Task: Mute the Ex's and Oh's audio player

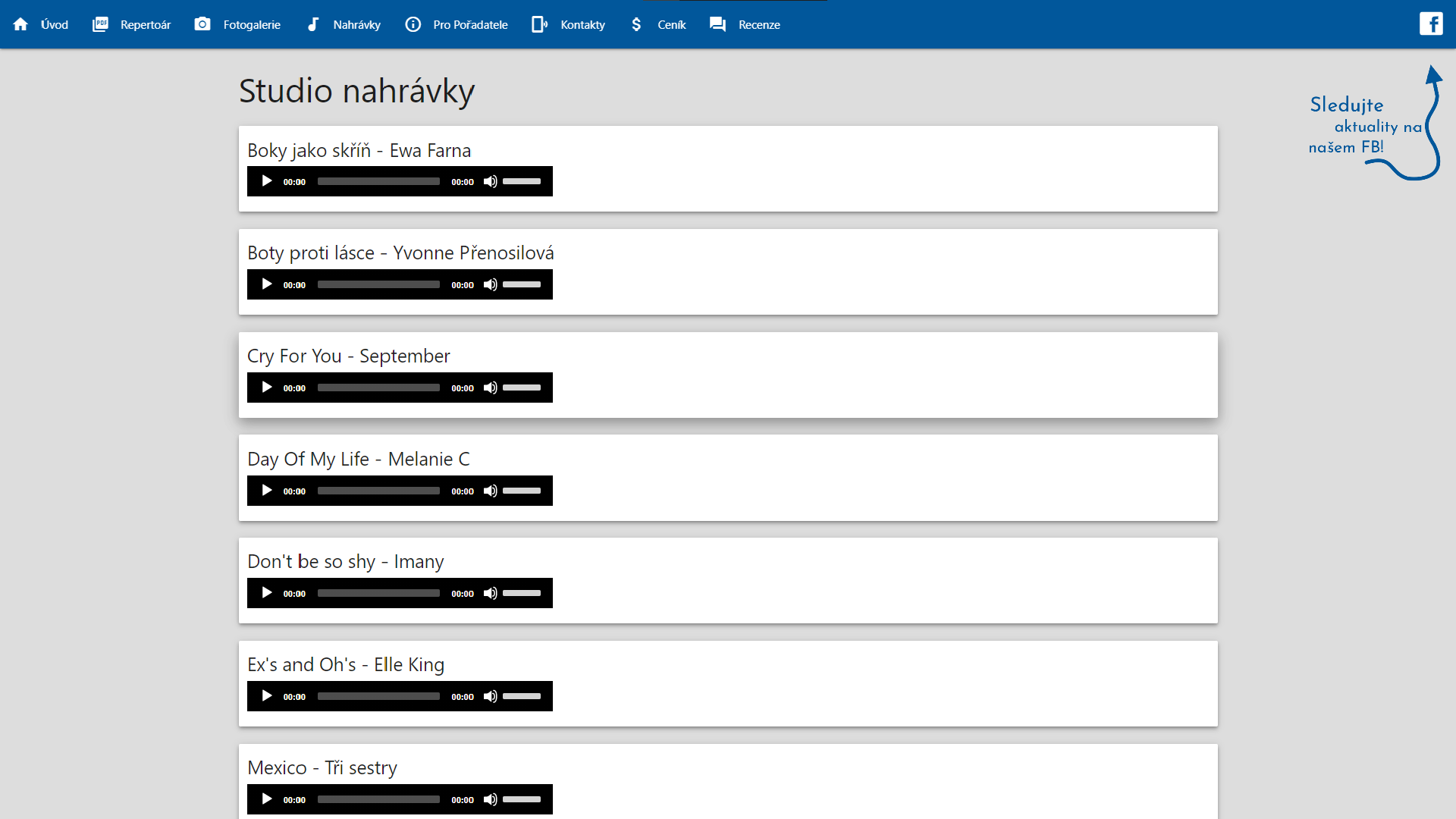Action: [x=491, y=696]
